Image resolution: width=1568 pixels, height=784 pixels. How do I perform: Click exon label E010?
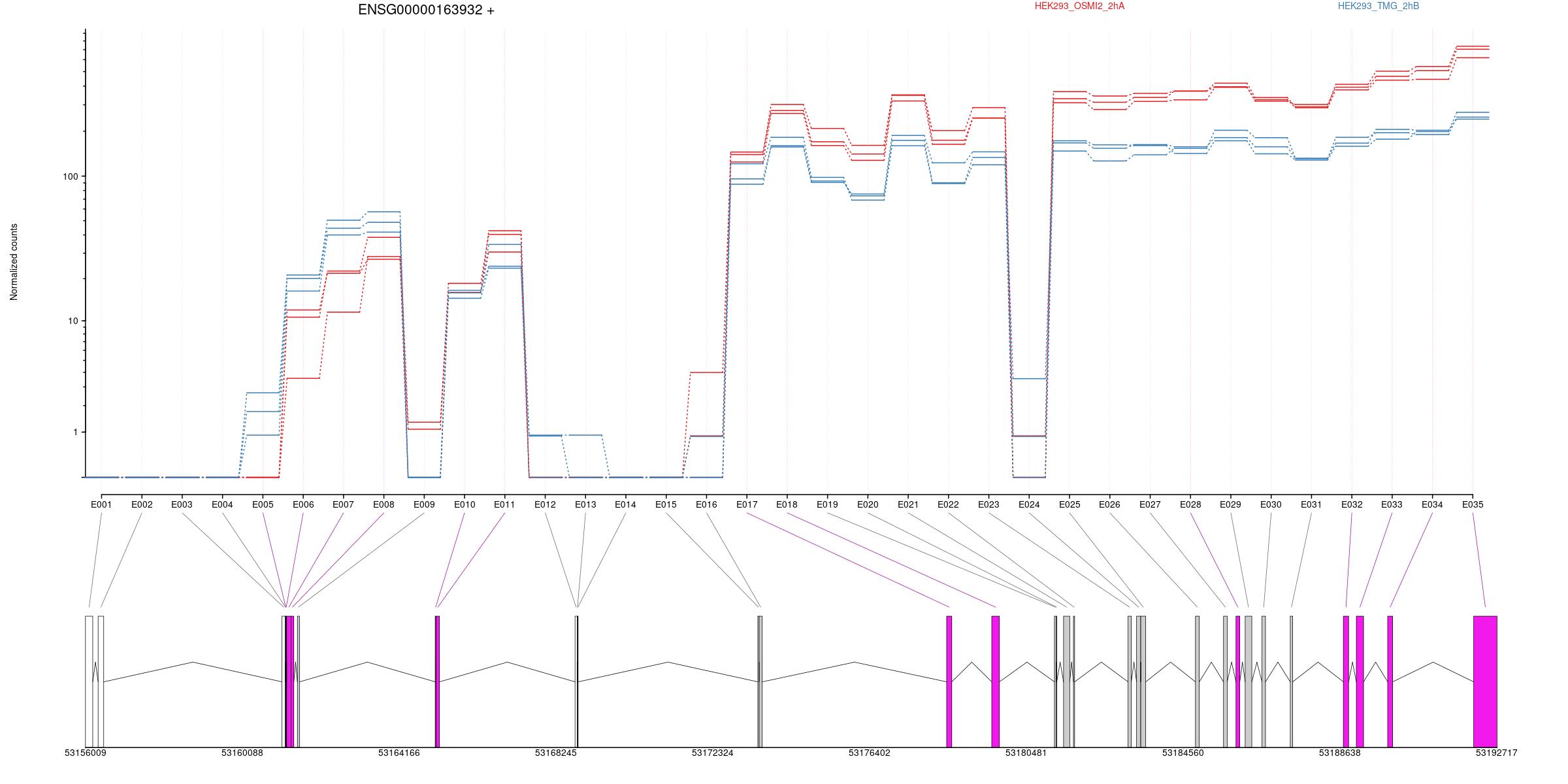[465, 504]
